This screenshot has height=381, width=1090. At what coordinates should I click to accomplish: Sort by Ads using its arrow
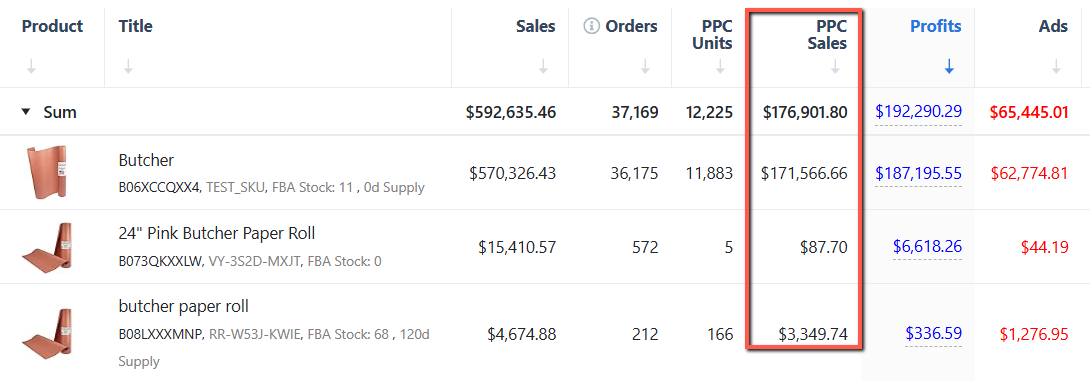pos(1057,67)
